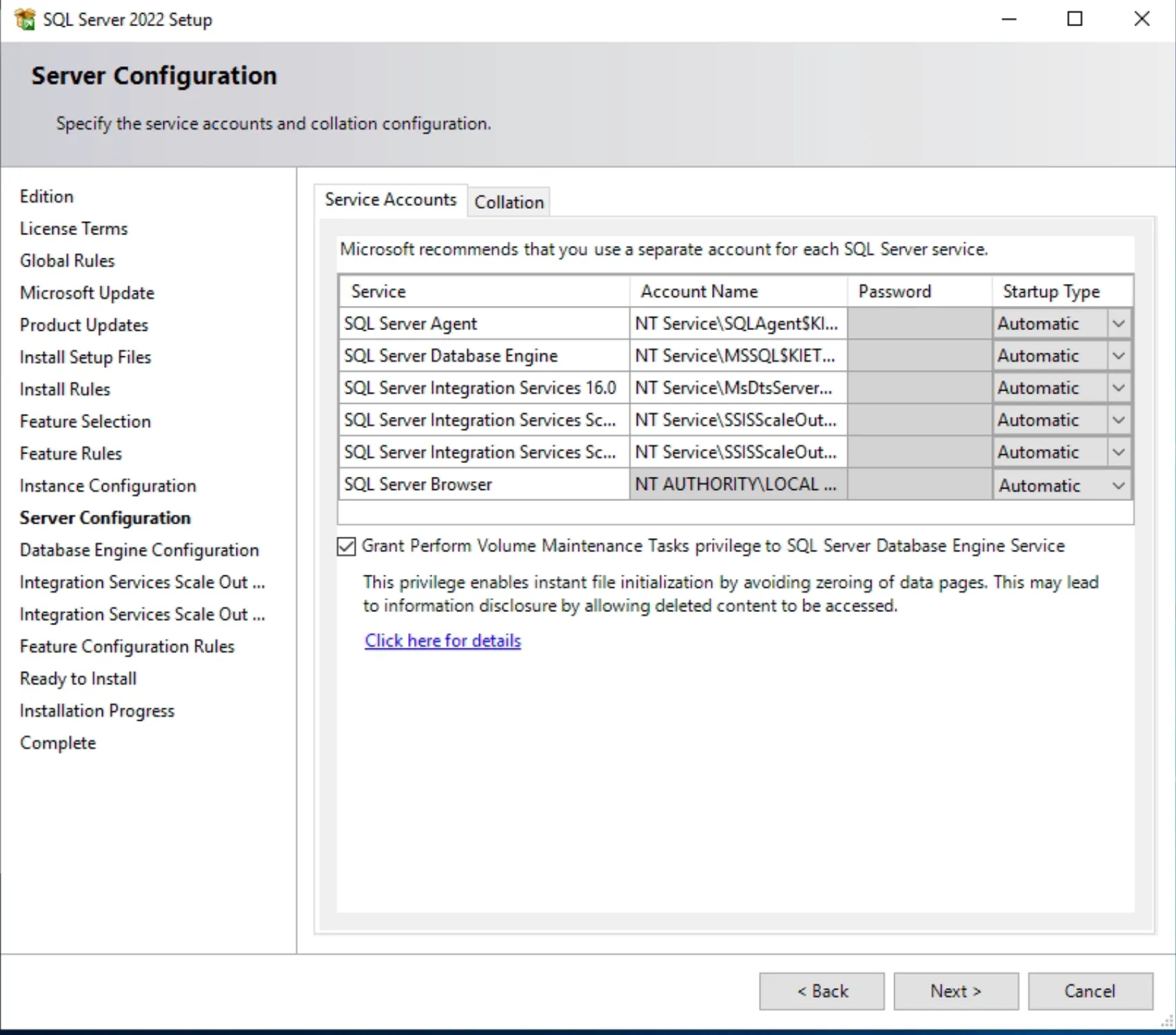Click the Feature Selection step
Screen dimensions: 1176x1035
(85, 422)
